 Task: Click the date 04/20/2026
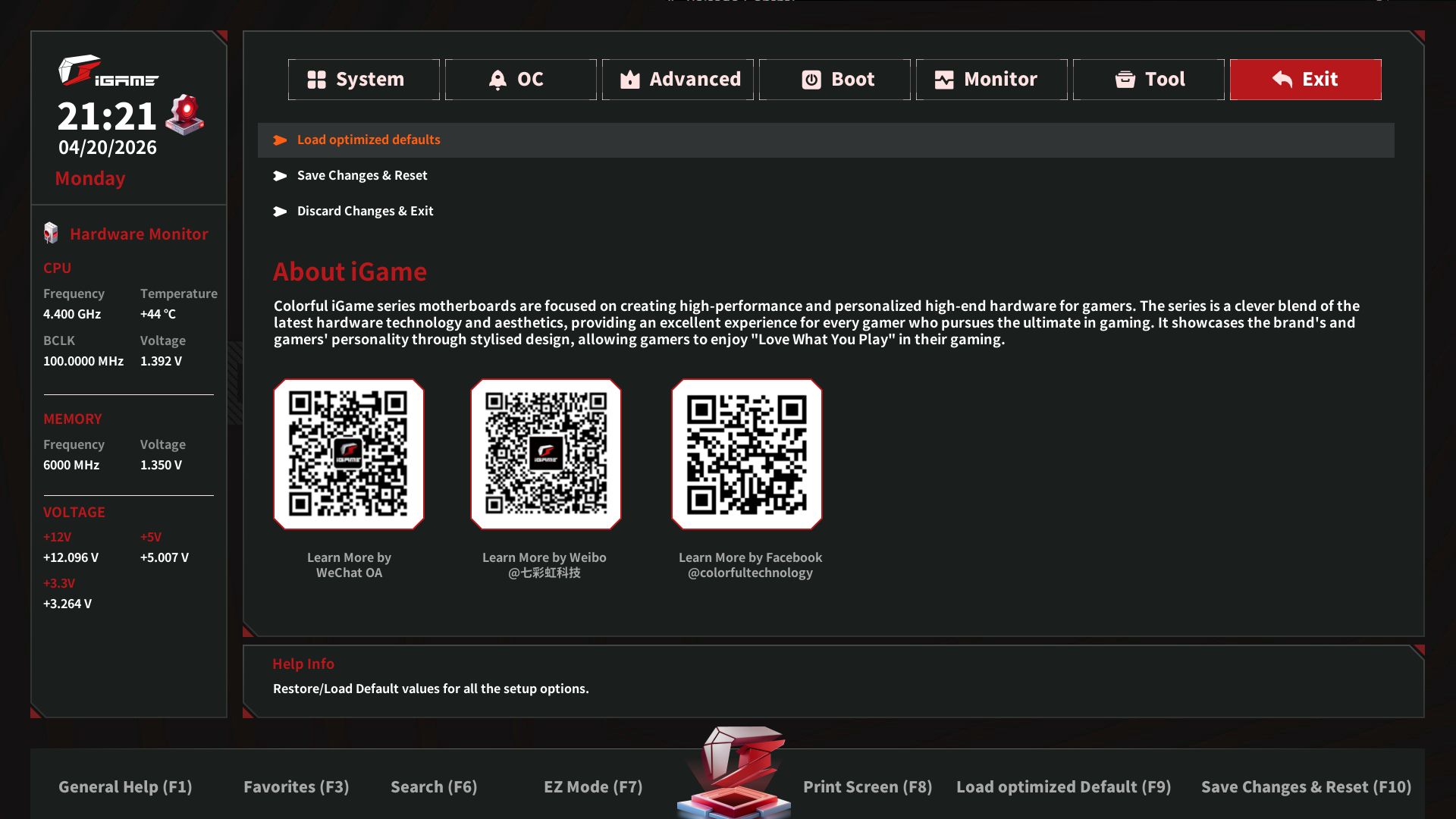(108, 148)
